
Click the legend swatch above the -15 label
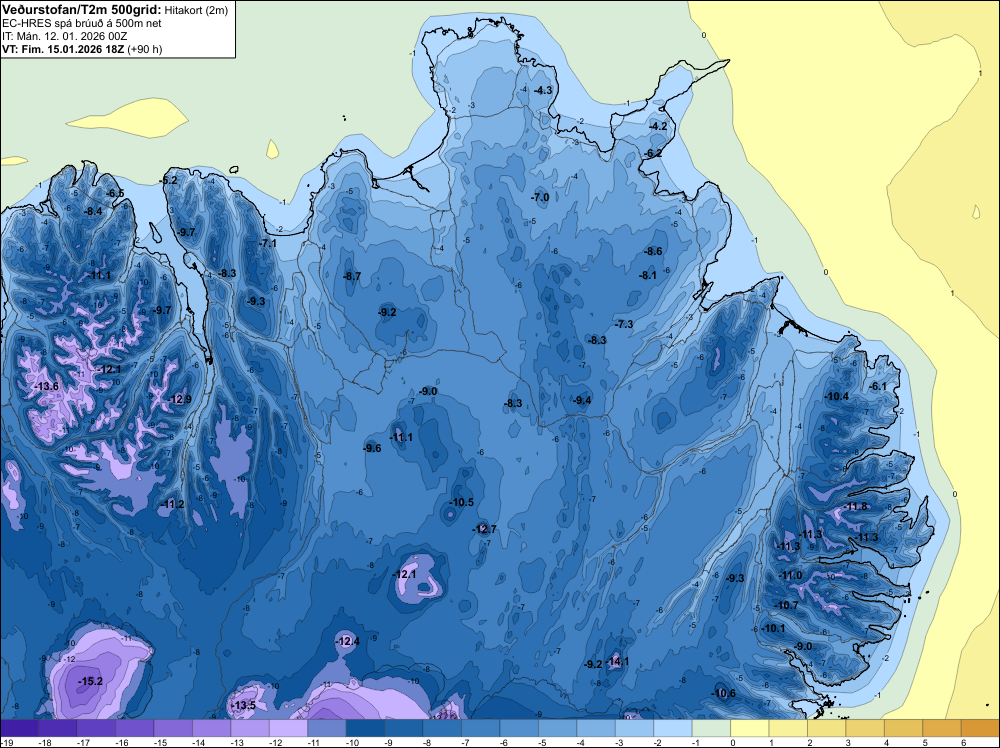click(x=173, y=728)
